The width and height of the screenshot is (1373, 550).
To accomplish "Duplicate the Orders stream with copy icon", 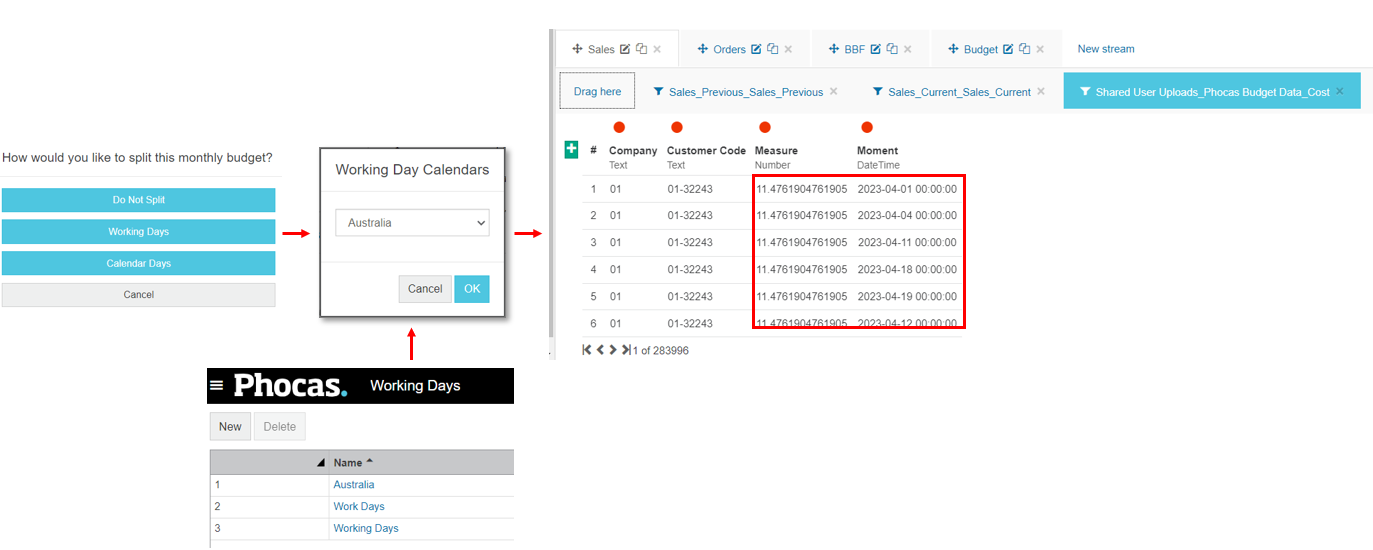I will [x=772, y=49].
